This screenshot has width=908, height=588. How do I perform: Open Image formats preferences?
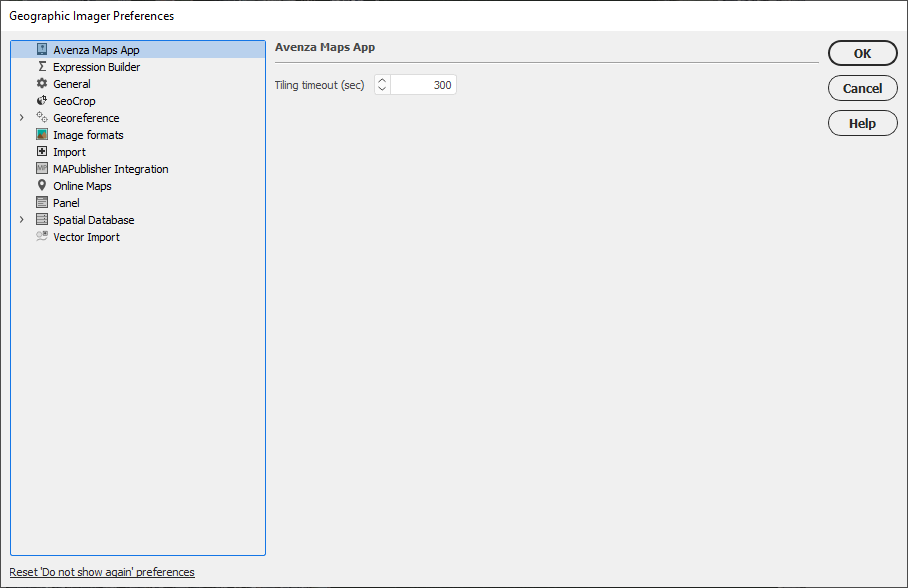click(88, 135)
